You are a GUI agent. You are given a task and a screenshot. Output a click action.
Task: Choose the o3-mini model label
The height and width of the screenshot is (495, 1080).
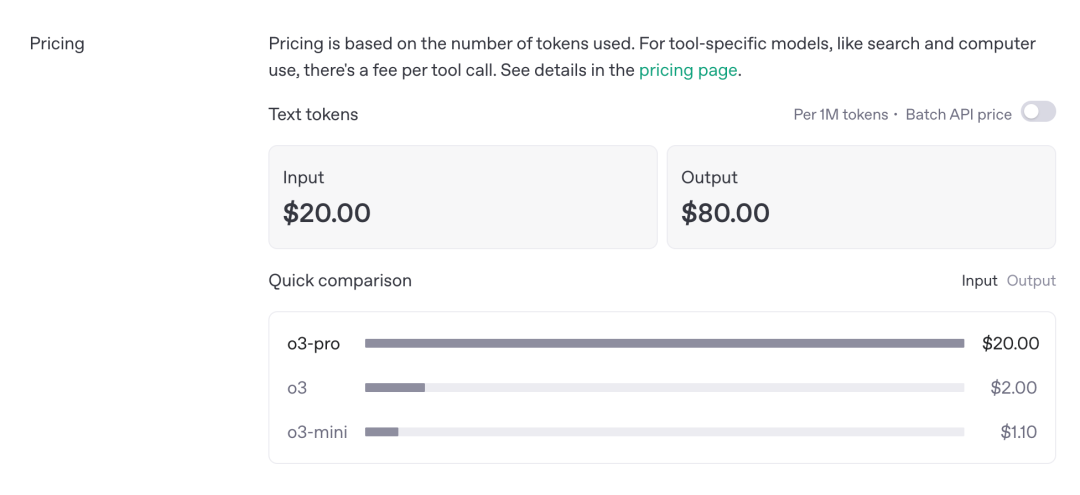point(317,432)
